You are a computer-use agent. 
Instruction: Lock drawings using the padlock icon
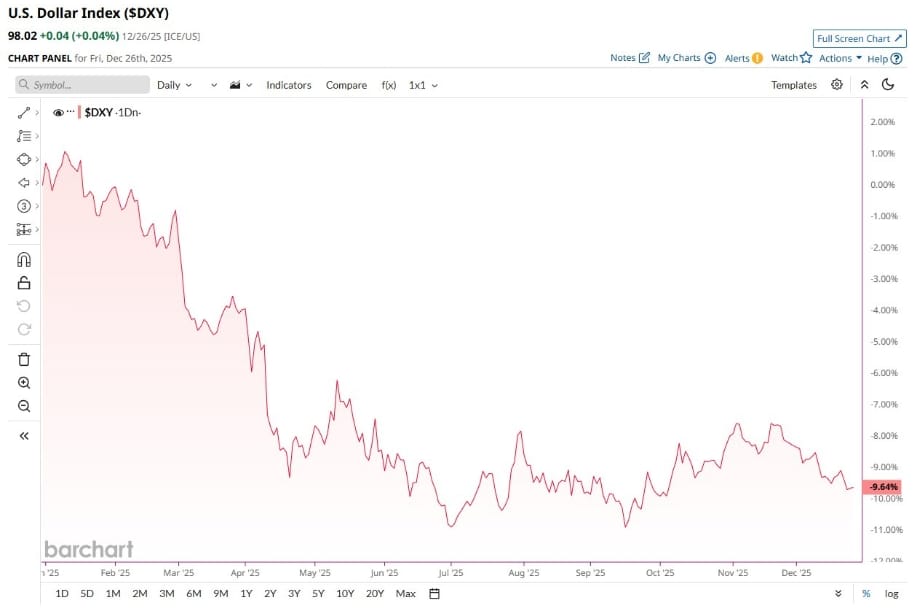(22, 283)
